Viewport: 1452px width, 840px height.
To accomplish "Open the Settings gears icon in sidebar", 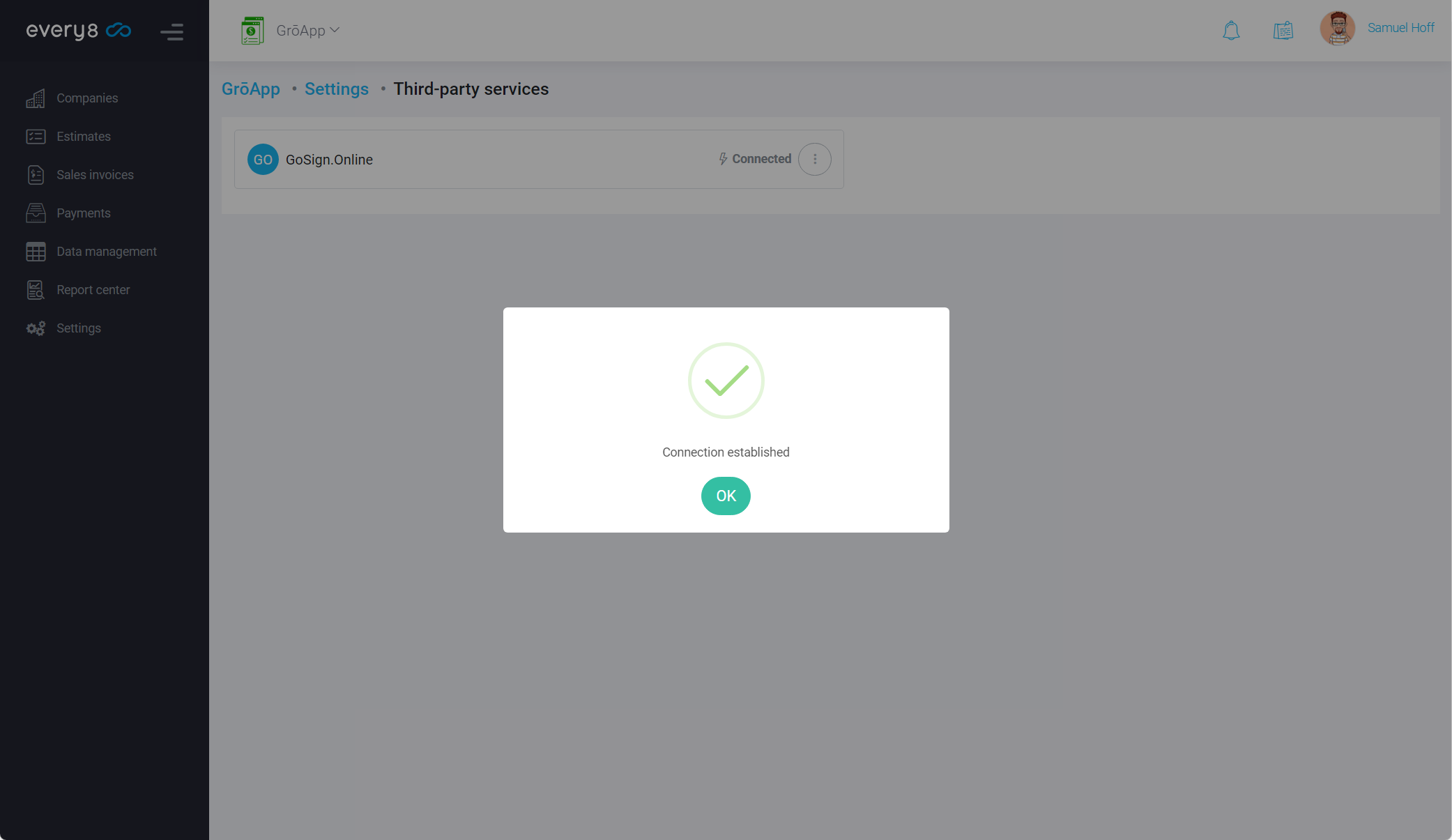I will (36, 328).
